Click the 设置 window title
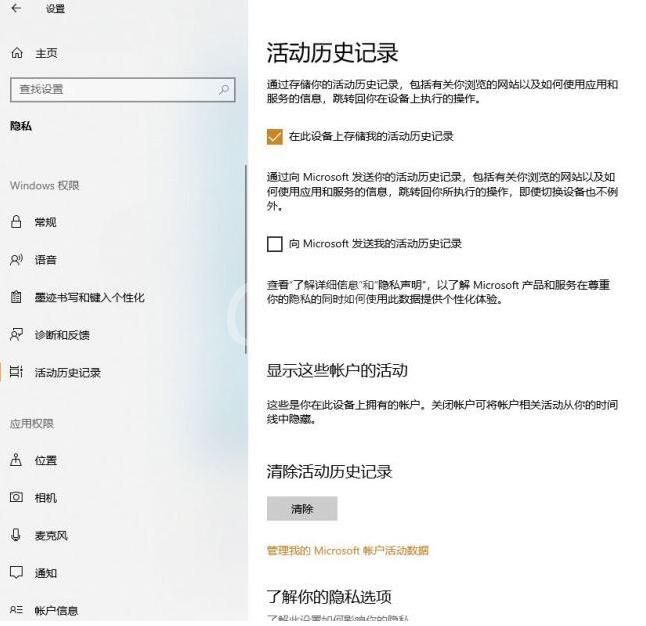Image resolution: width=646 pixels, height=626 pixels. (x=55, y=8)
